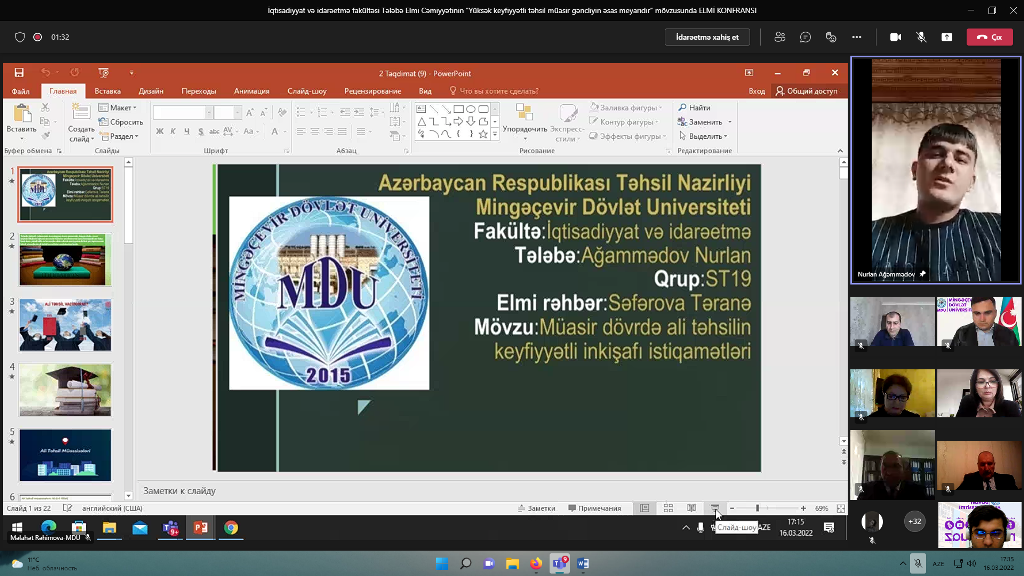Expand the shapes gallery More arrow
This screenshot has width=1024, height=576.
coord(495,135)
